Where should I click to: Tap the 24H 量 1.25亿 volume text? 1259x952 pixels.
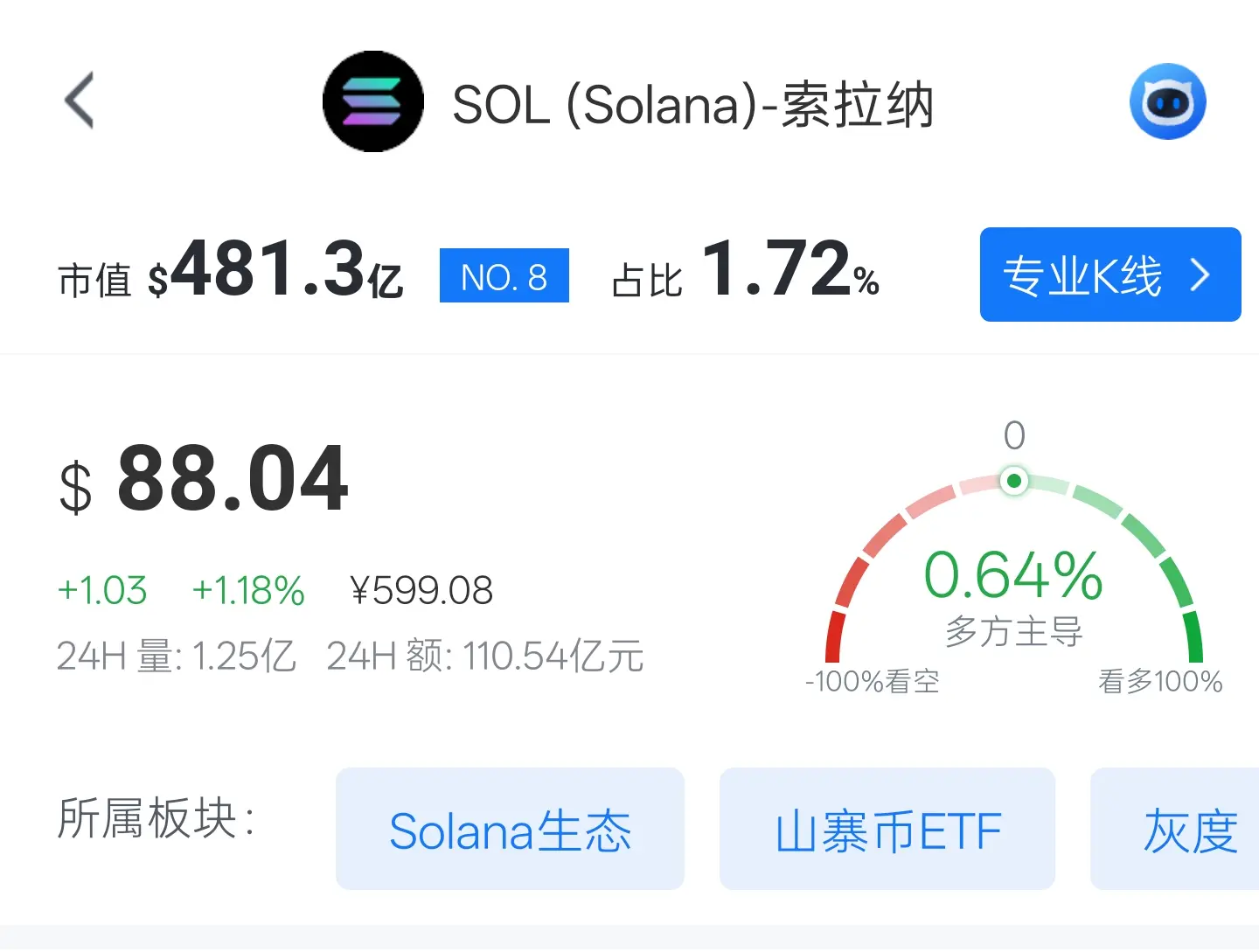click(x=177, y=657)
